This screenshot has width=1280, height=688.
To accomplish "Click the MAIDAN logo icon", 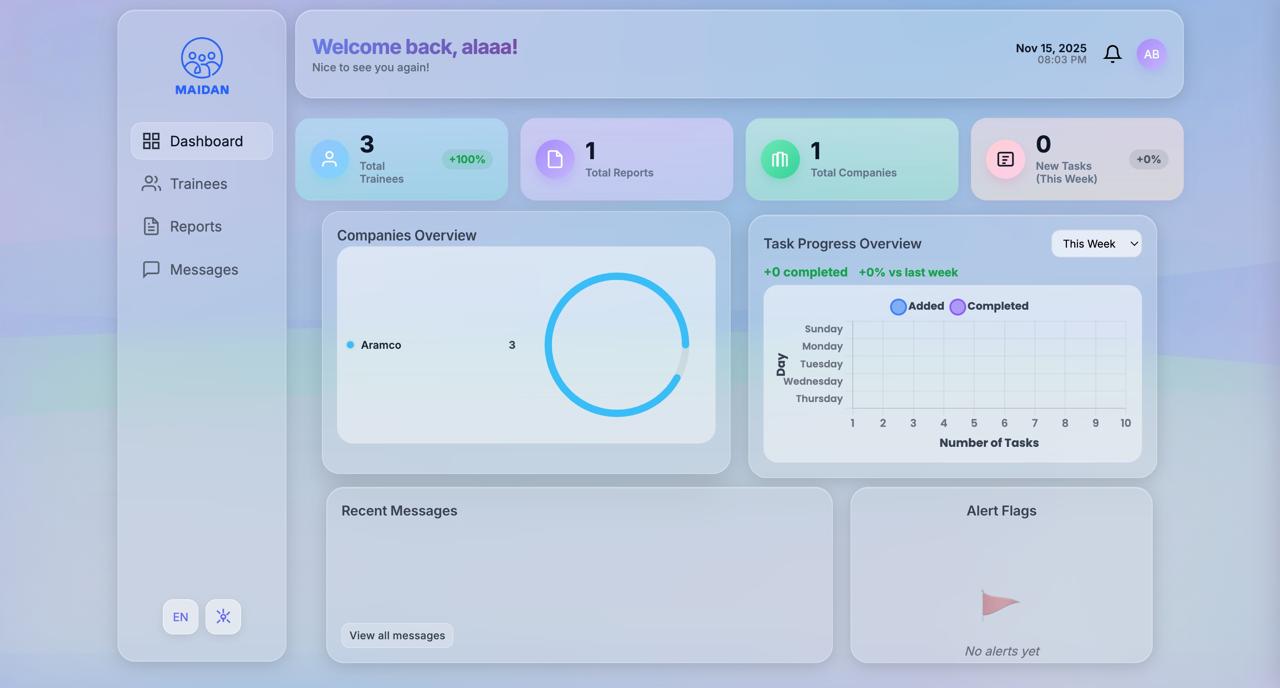I will [201, 58].
